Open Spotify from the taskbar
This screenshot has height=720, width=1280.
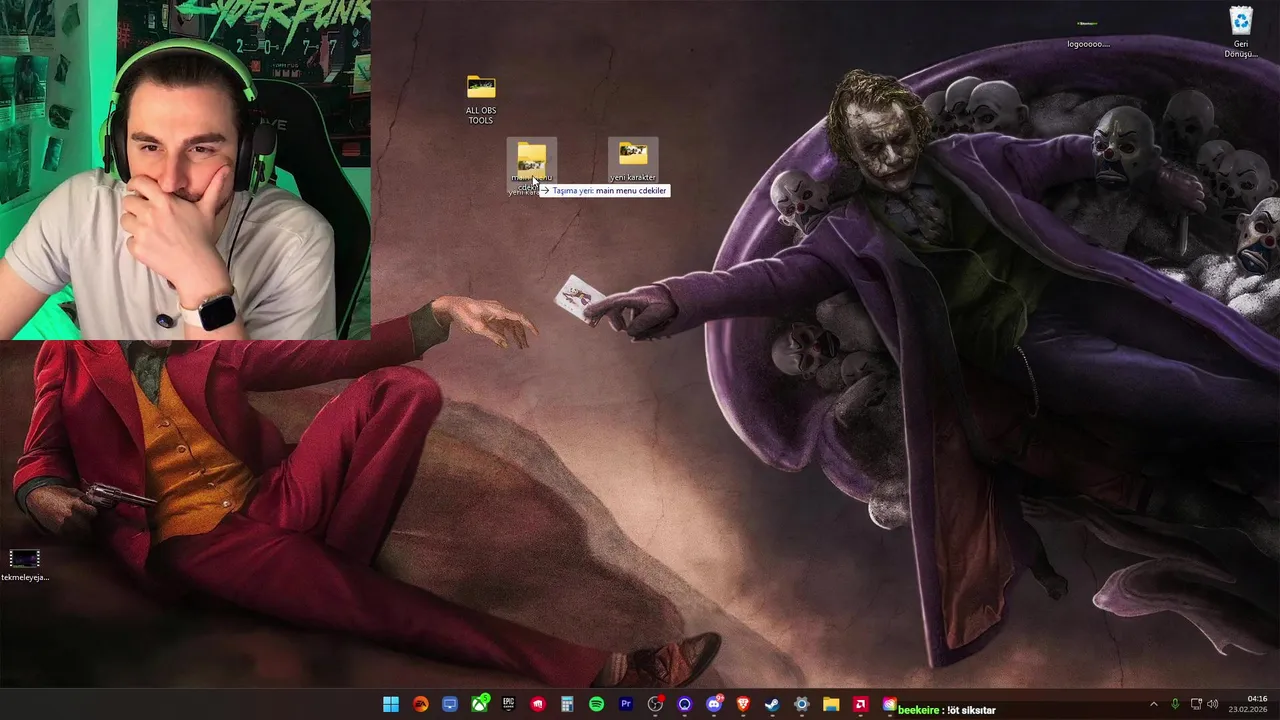coord(597,704)
